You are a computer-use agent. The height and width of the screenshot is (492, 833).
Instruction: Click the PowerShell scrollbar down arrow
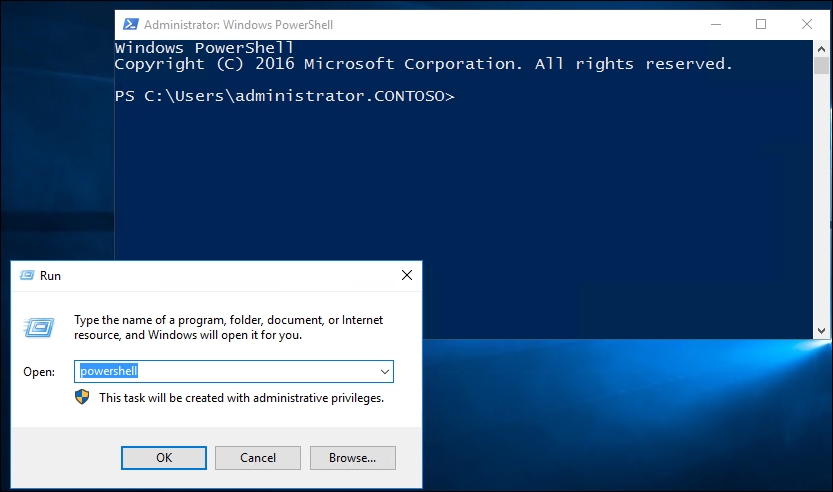[821, 330]
